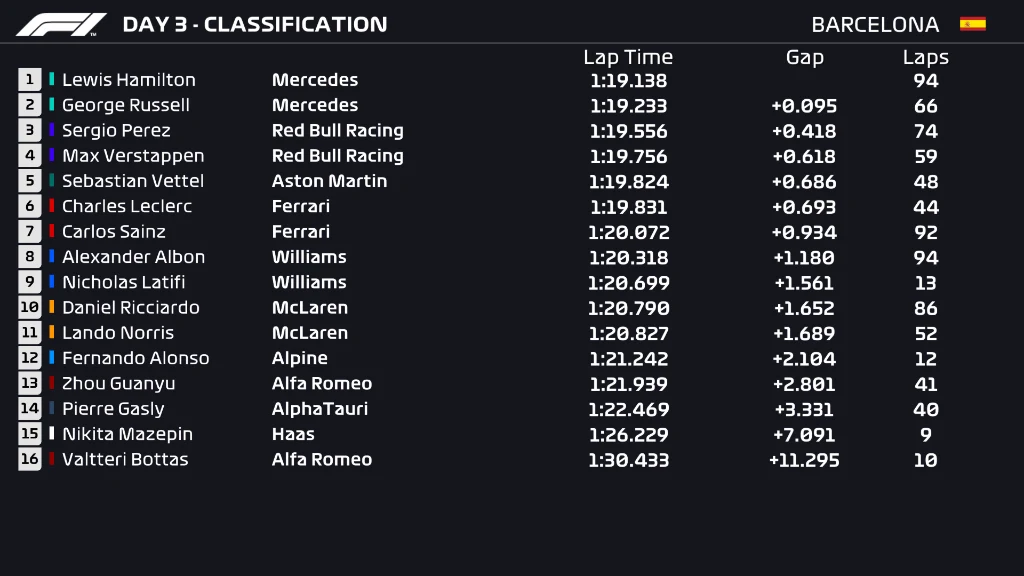Click Red Bull Racing next to Sergio Perez
Viewport: 1024px width, 576px height.
pos(337,131)
